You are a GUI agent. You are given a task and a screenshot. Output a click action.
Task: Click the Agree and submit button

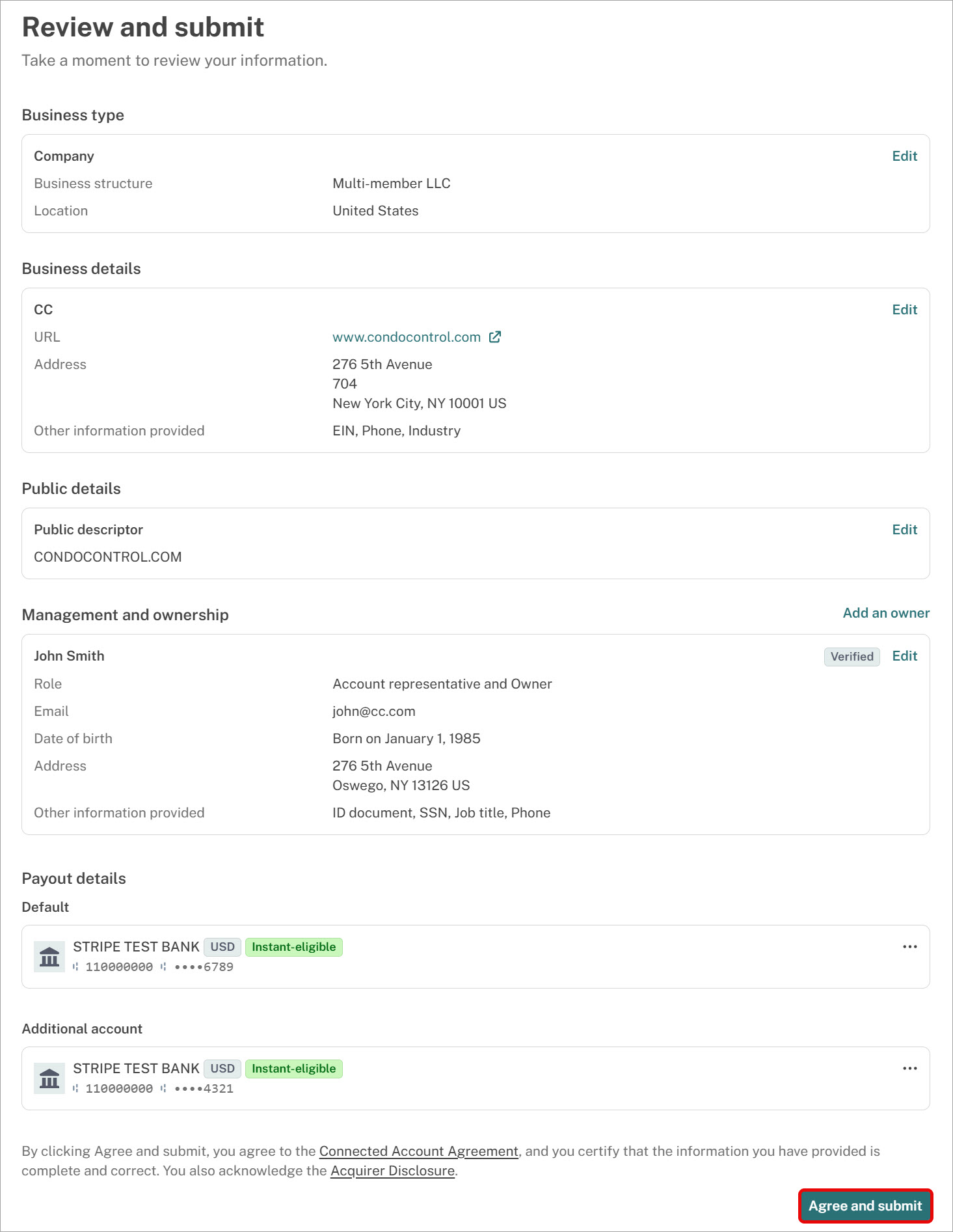tap(865, 1206)
